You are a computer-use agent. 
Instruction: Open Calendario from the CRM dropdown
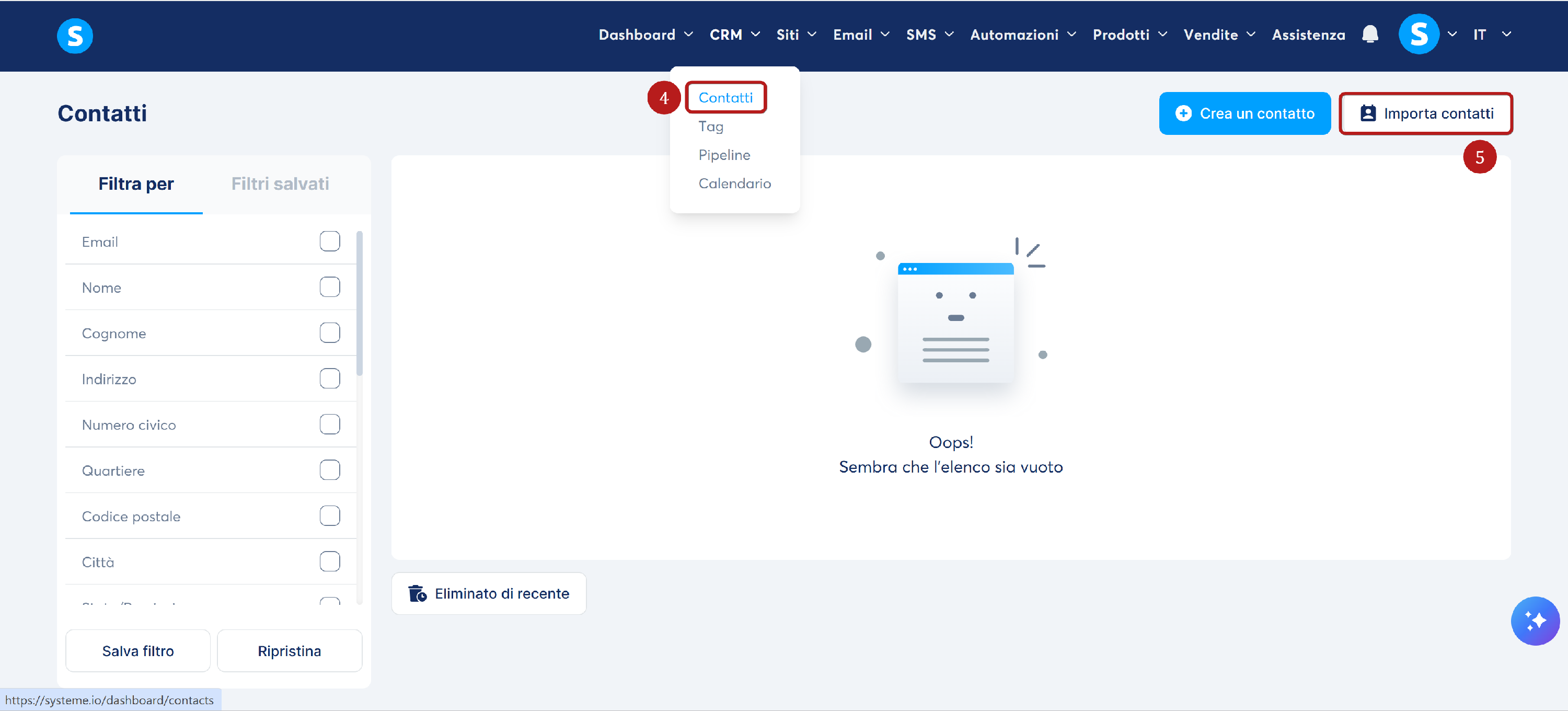tap(734, 183)
